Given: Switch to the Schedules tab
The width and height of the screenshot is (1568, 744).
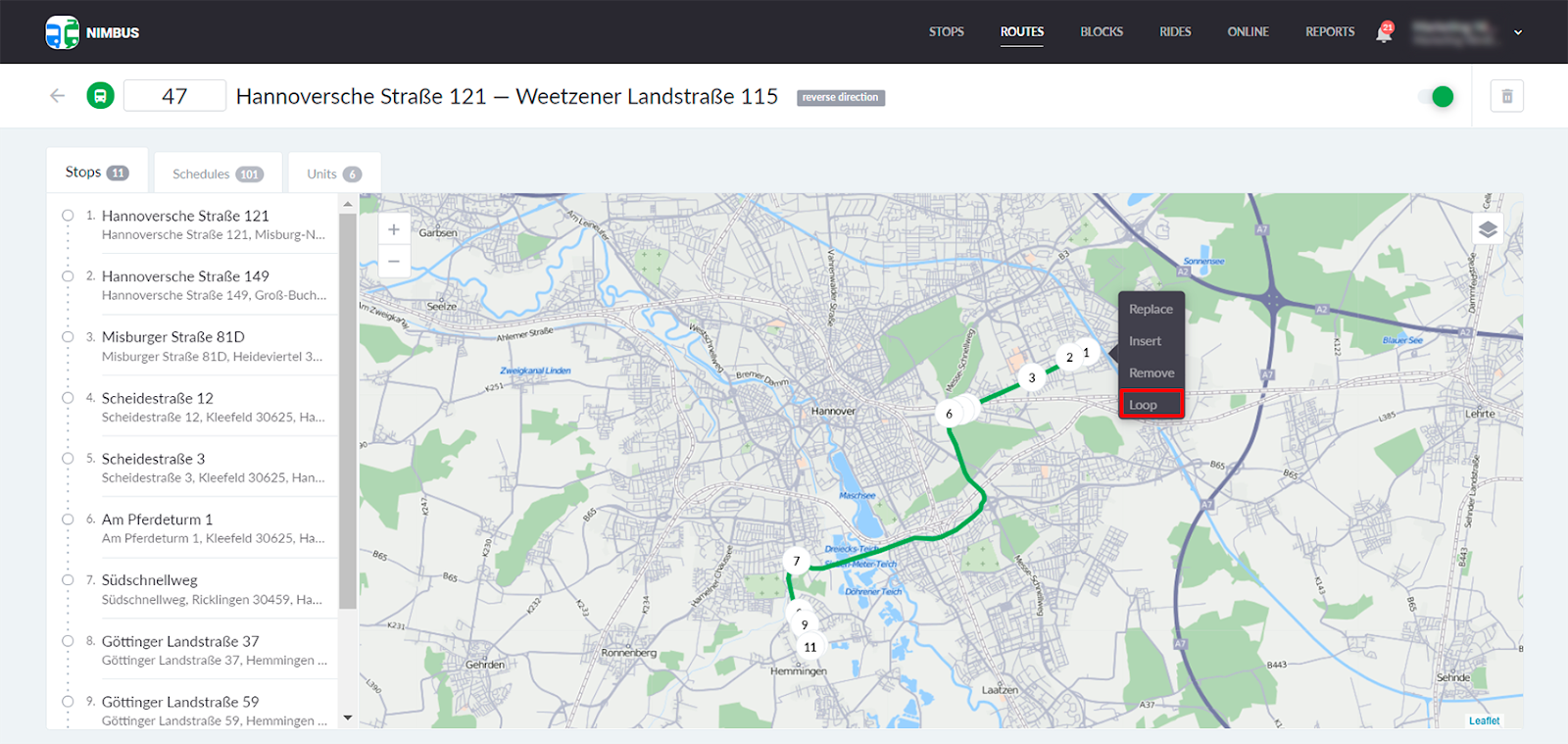Looking at the screenshot, I should 218,174.
